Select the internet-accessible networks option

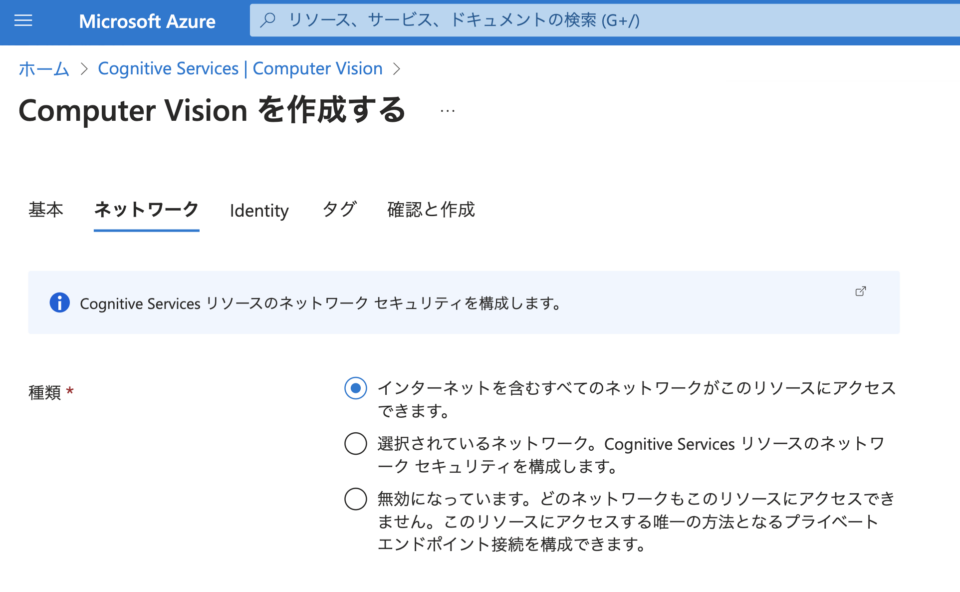tap(355, 388)
